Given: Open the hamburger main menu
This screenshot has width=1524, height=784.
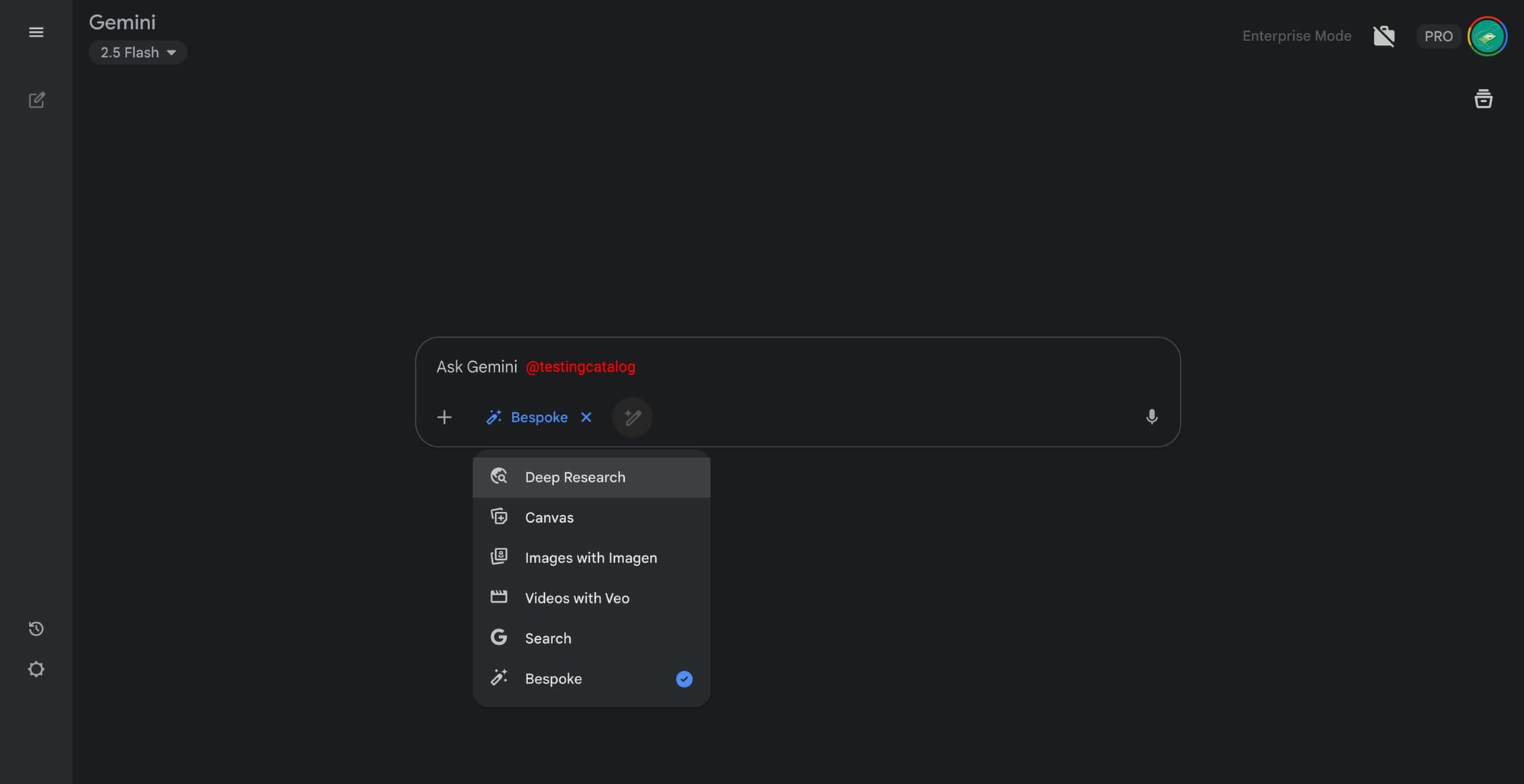Looking at the screenshot, I should tap(36, 32).
